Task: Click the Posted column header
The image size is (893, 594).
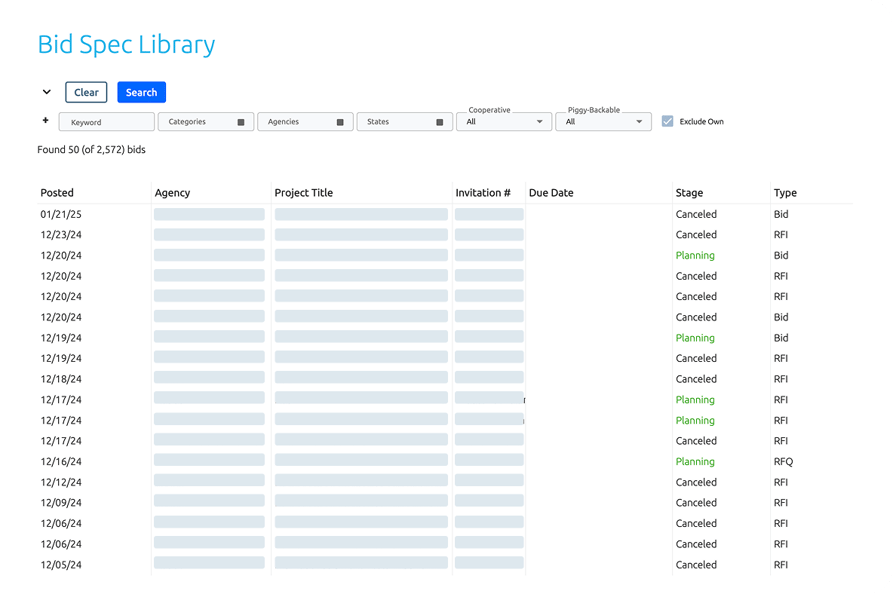Action: 57,192
